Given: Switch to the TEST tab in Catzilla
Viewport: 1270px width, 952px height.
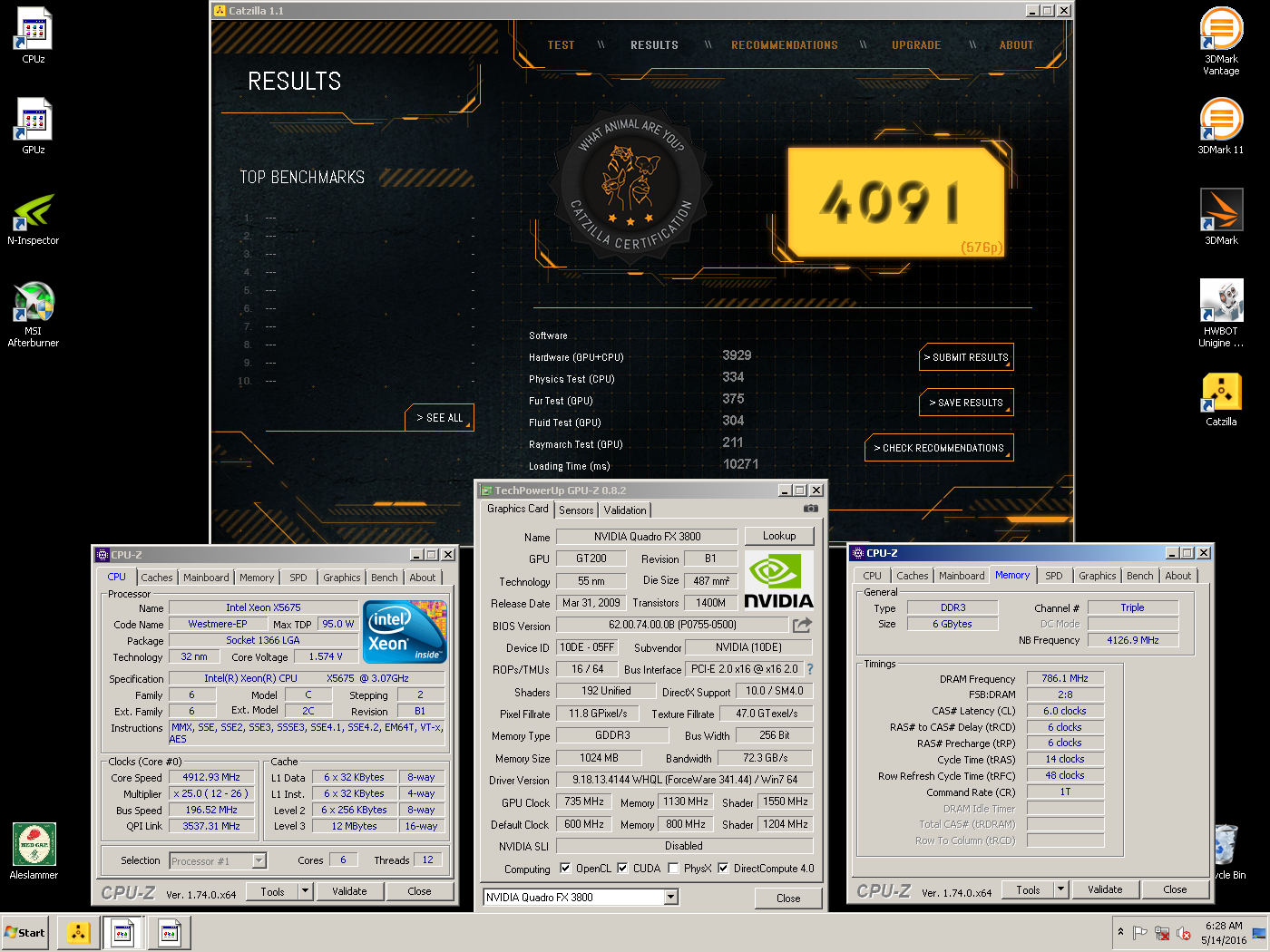Looking at the screenshot, I should [x=561, y=45].
